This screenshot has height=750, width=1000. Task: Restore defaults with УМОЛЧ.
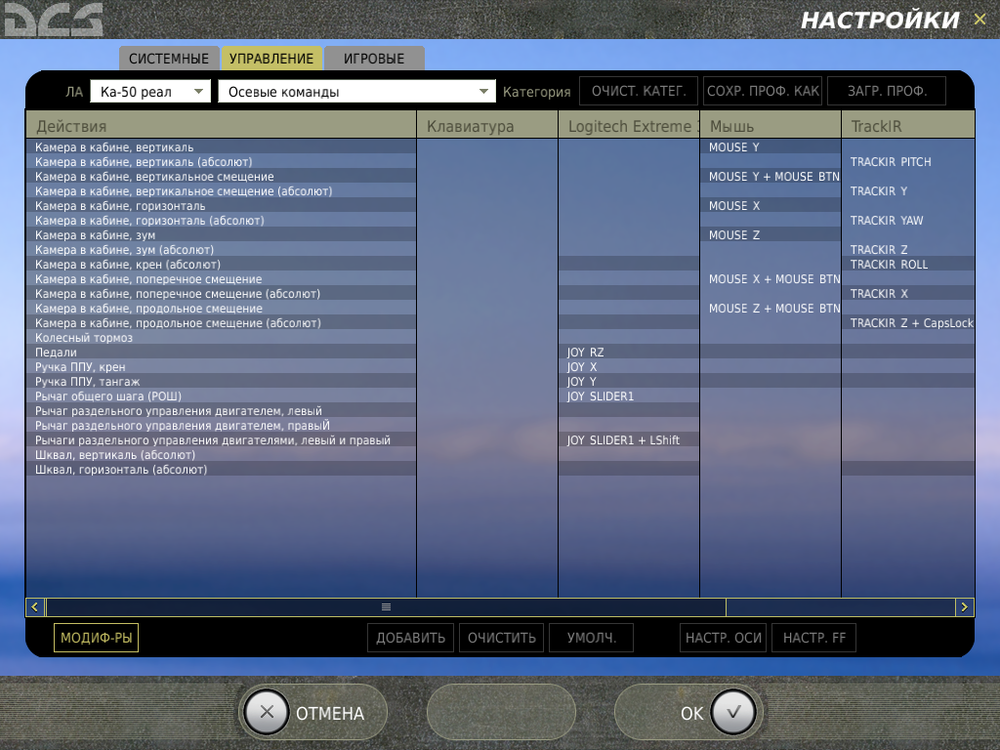point(590,637)
